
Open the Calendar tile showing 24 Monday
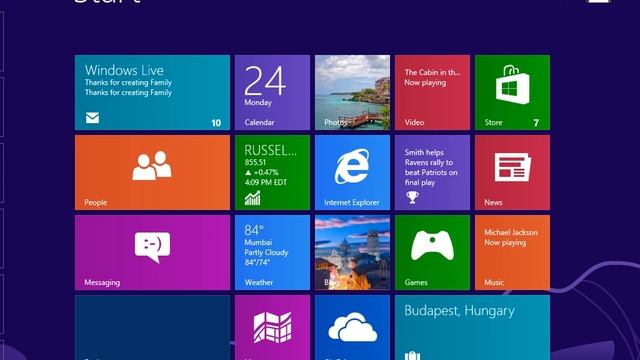pyautogui.click(x=272, y=93)
